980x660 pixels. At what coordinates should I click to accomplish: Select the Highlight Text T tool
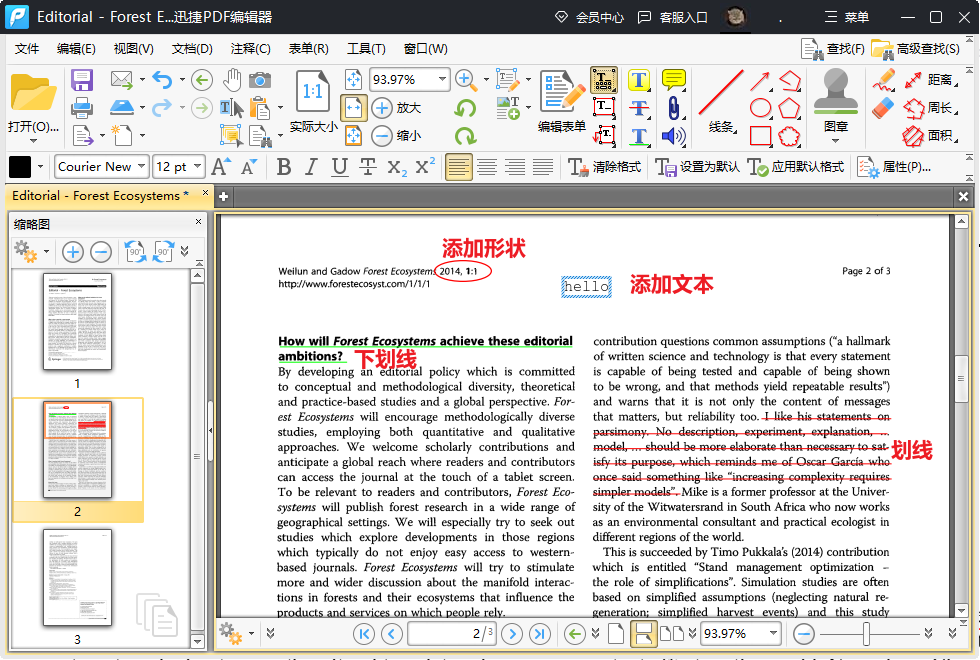coord(638,80)
